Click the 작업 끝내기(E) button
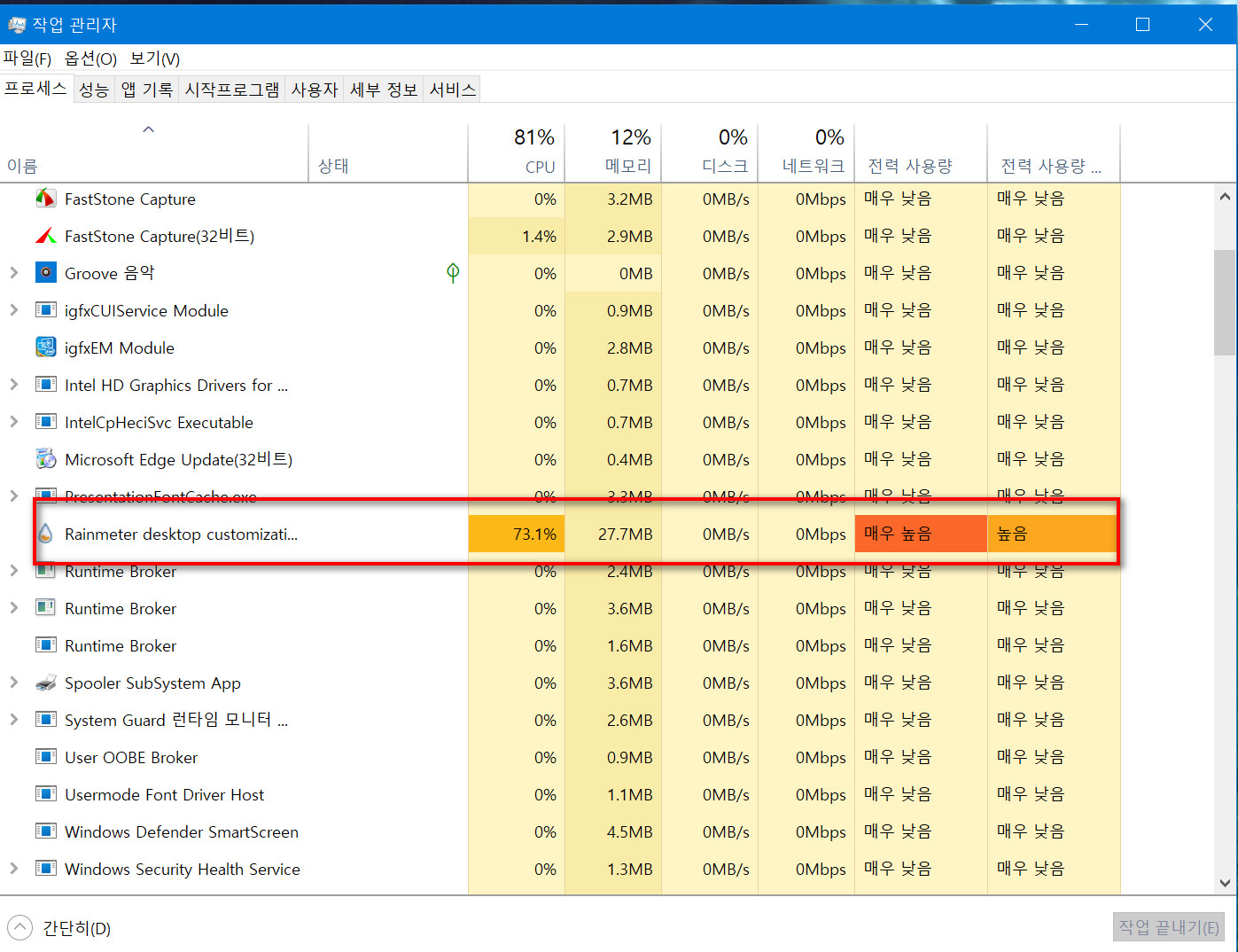Image resolution: width=1238 pixels, height=952 pixels. click(1169, 927)
